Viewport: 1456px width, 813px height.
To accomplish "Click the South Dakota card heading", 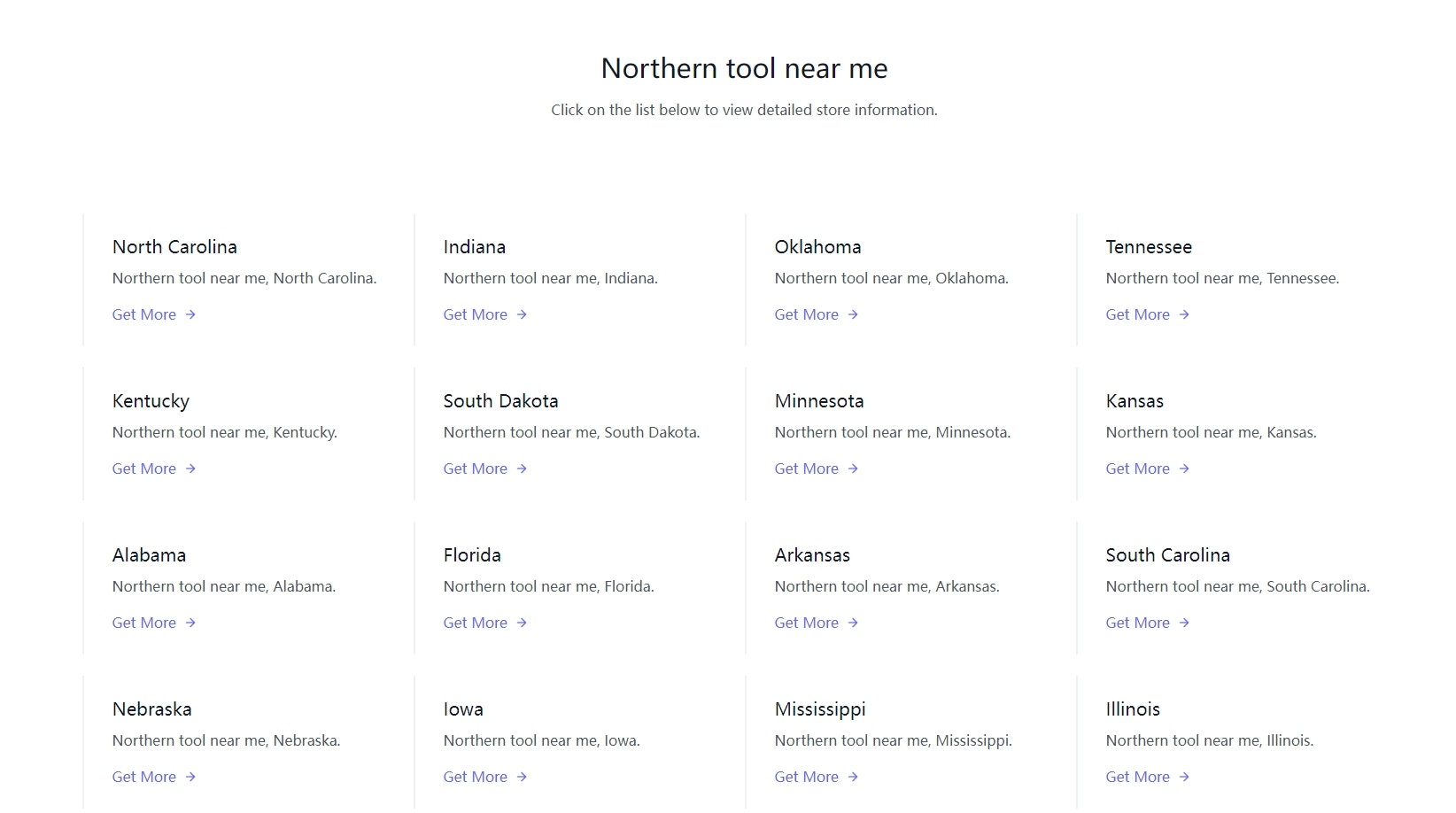I will point(501,401).
